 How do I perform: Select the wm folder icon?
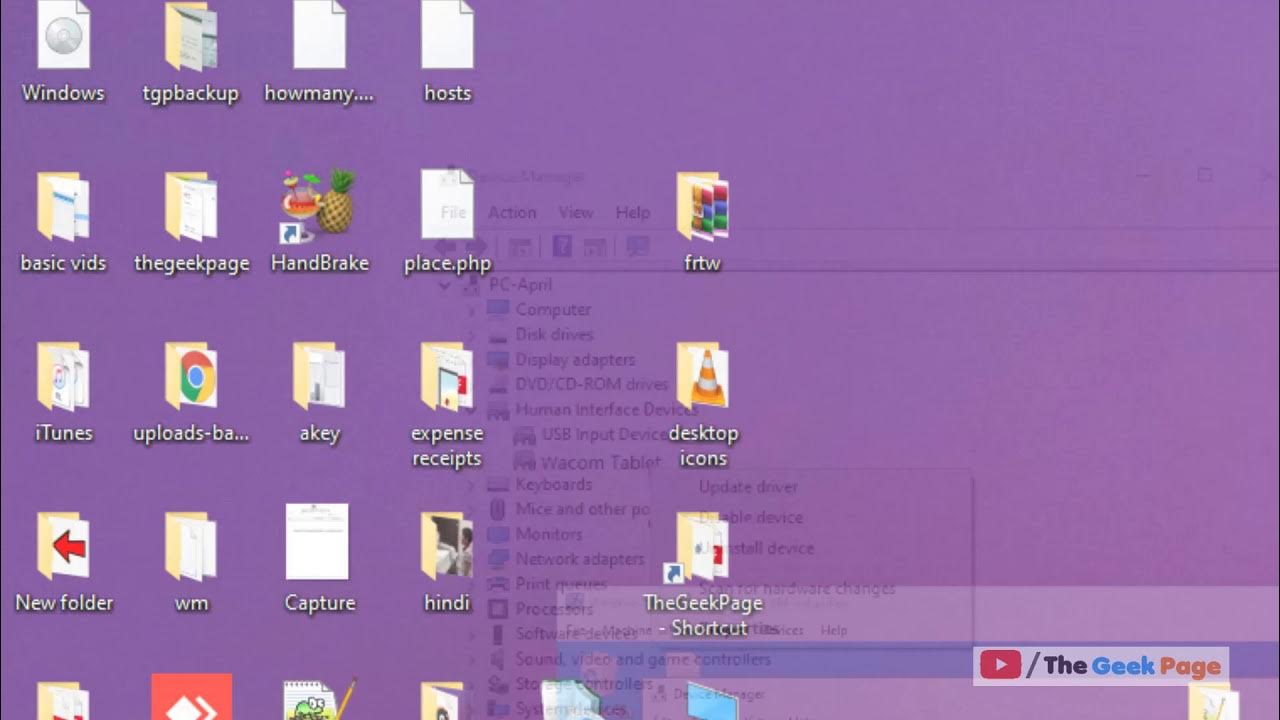coord(191,547)
